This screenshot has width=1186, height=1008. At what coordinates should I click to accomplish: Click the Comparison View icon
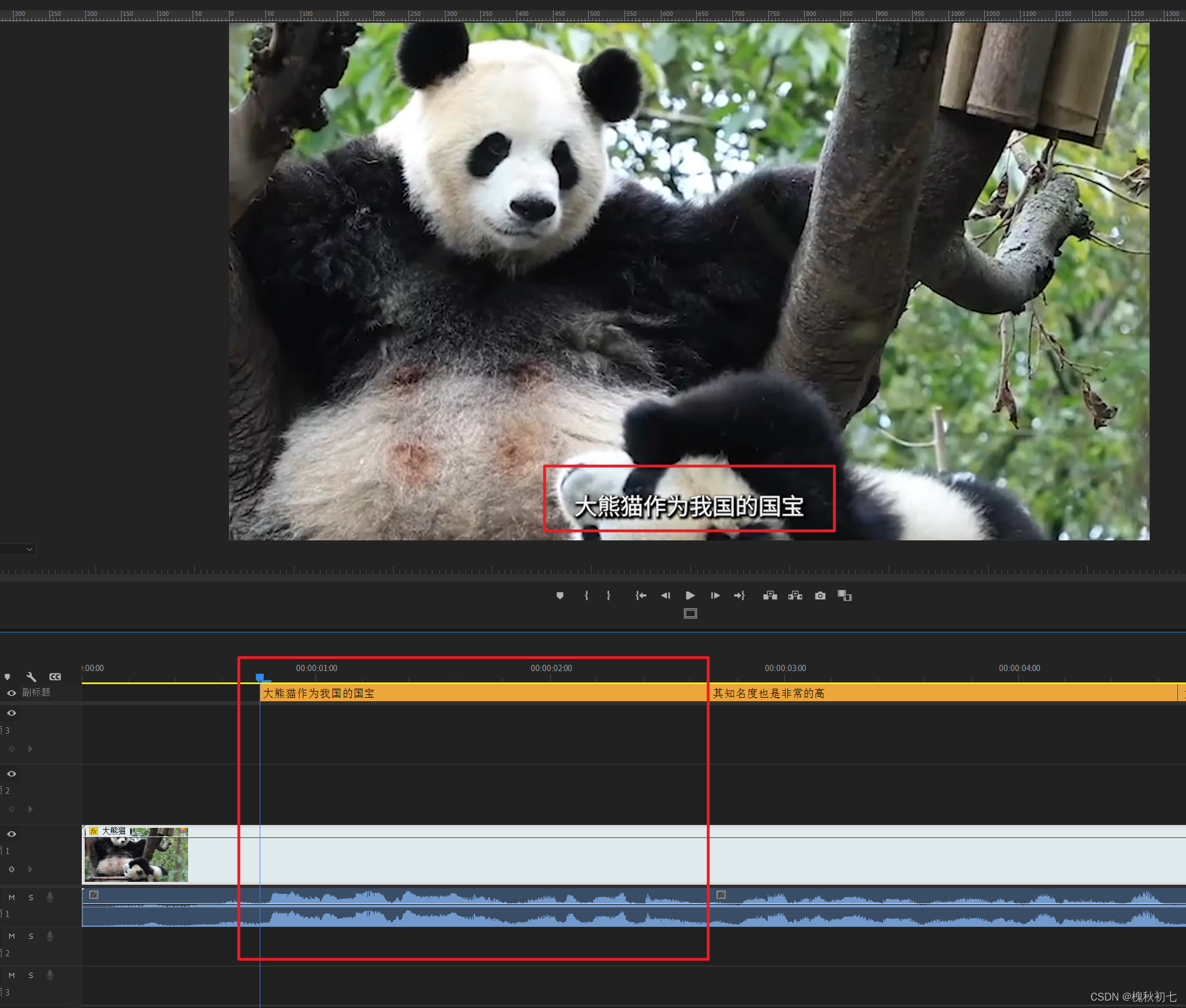click(x=844, y=595)
